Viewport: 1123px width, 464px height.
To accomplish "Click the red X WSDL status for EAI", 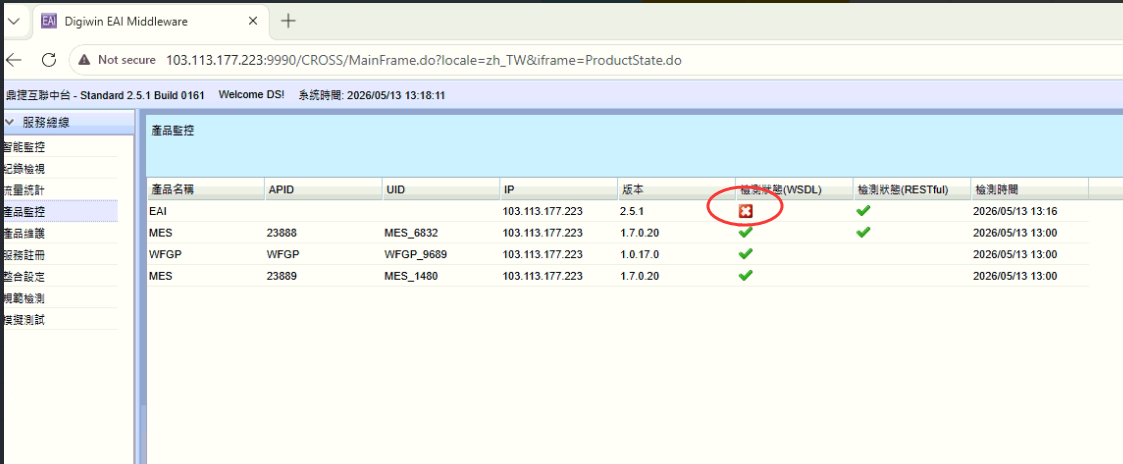I will (x=746, y=211).
